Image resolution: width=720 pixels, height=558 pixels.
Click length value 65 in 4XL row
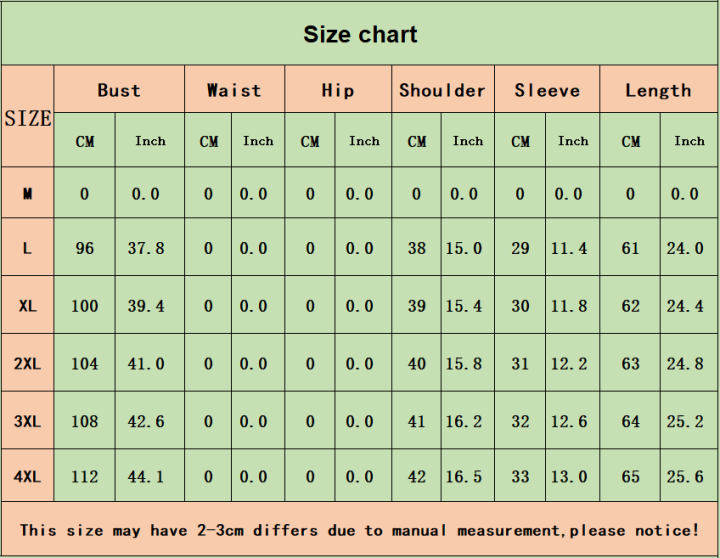(x=630, y=477)
